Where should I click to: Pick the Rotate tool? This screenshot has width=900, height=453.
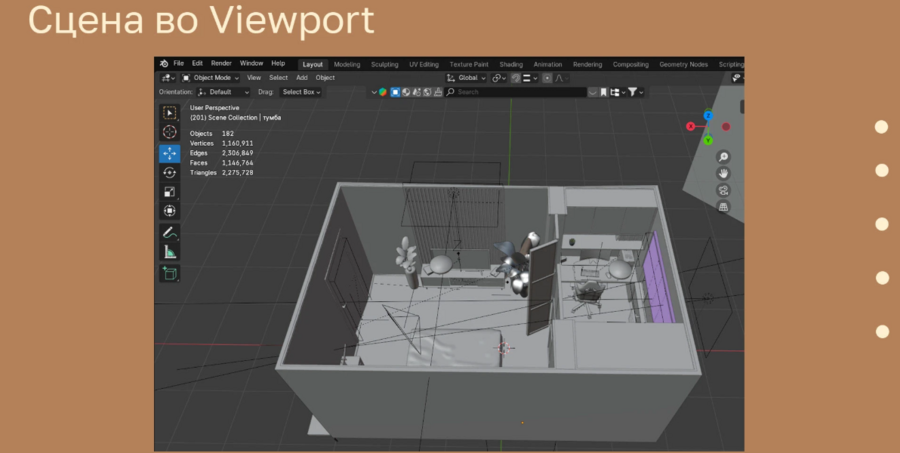coord(169,172)
